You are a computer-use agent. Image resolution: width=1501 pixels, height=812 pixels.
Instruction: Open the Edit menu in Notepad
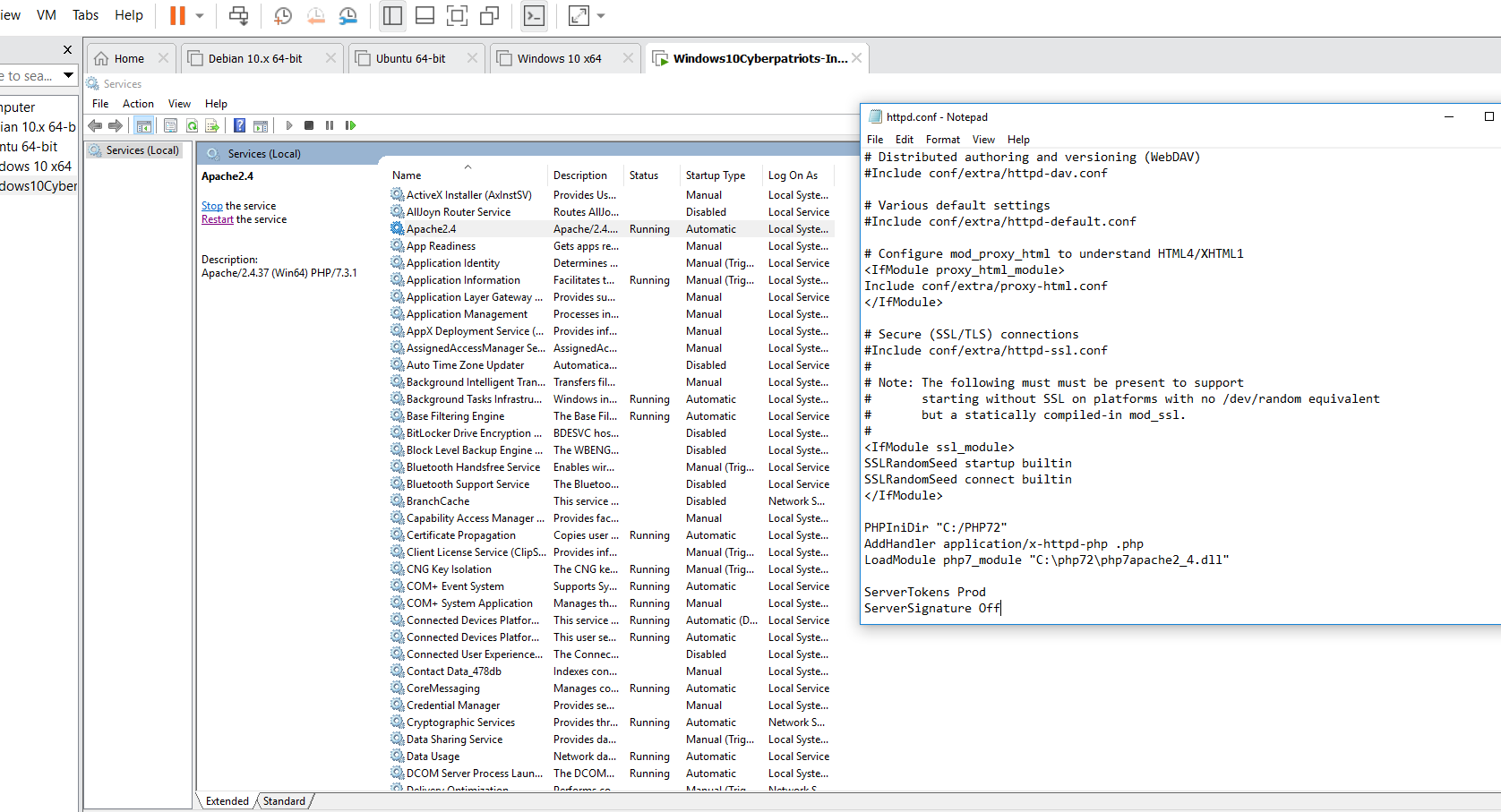point(905,140)
